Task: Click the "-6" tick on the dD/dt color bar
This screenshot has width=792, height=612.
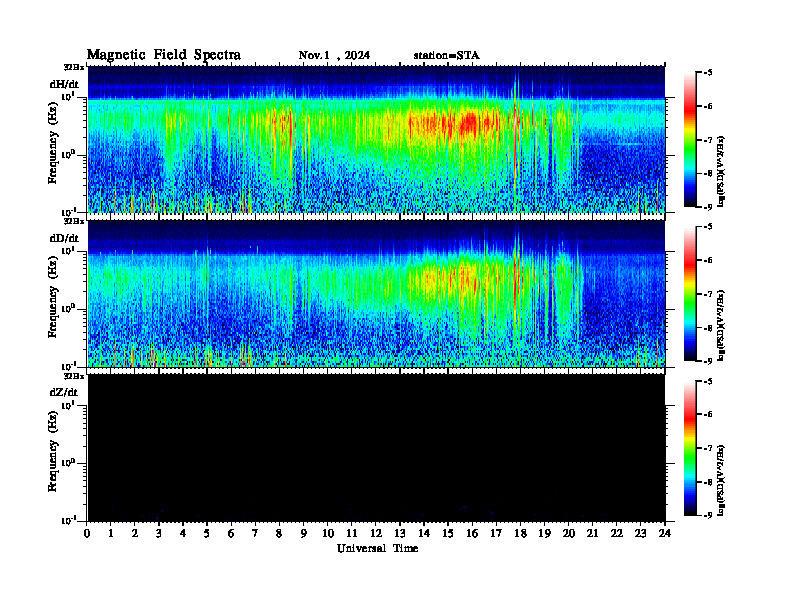Action: pyautogui.click(x=708, y=261)
